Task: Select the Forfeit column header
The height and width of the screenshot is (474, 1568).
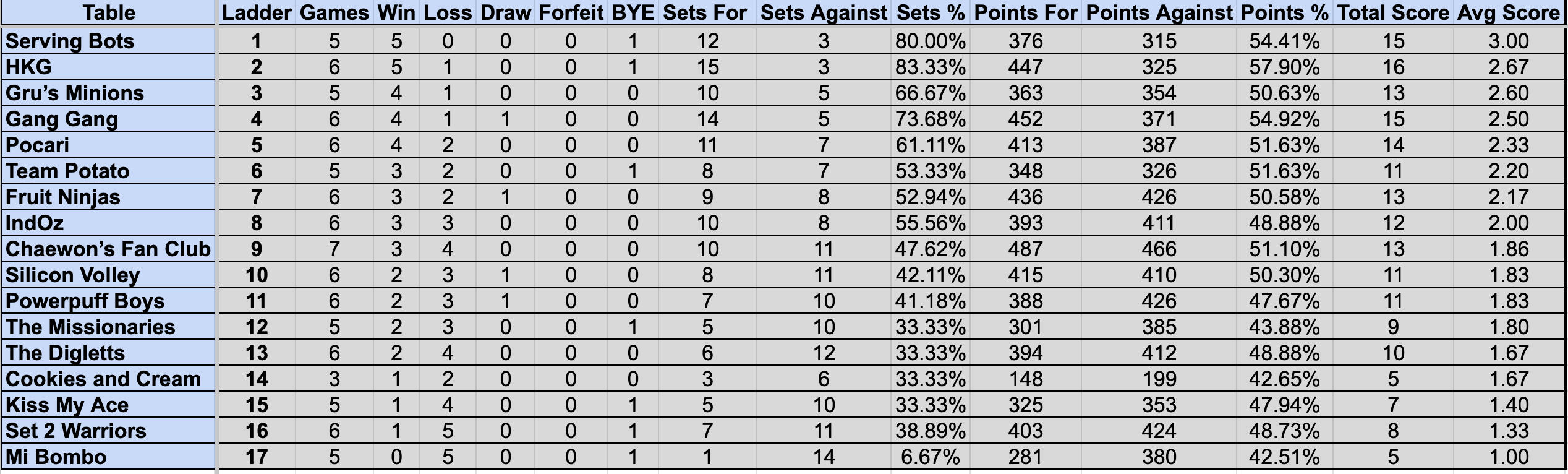Action: [571, 12]
